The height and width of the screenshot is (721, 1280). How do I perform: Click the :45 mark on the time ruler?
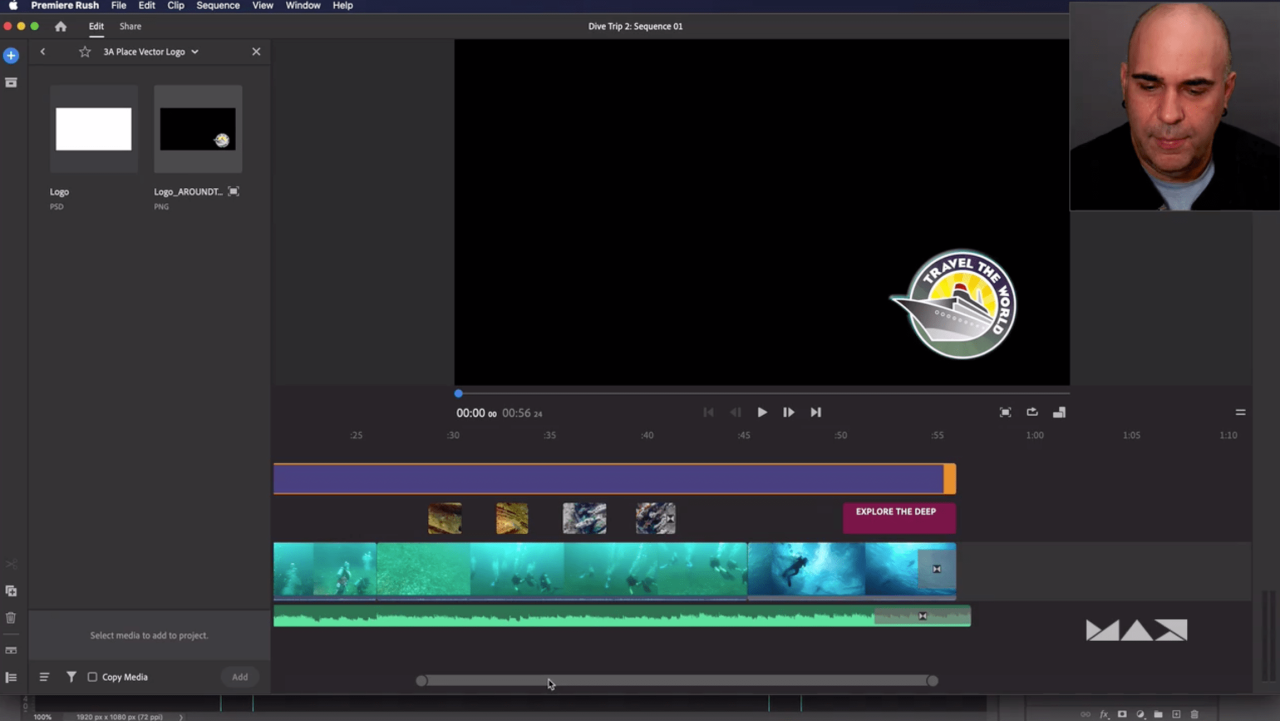pyautogui.click(x=744, y=435)
